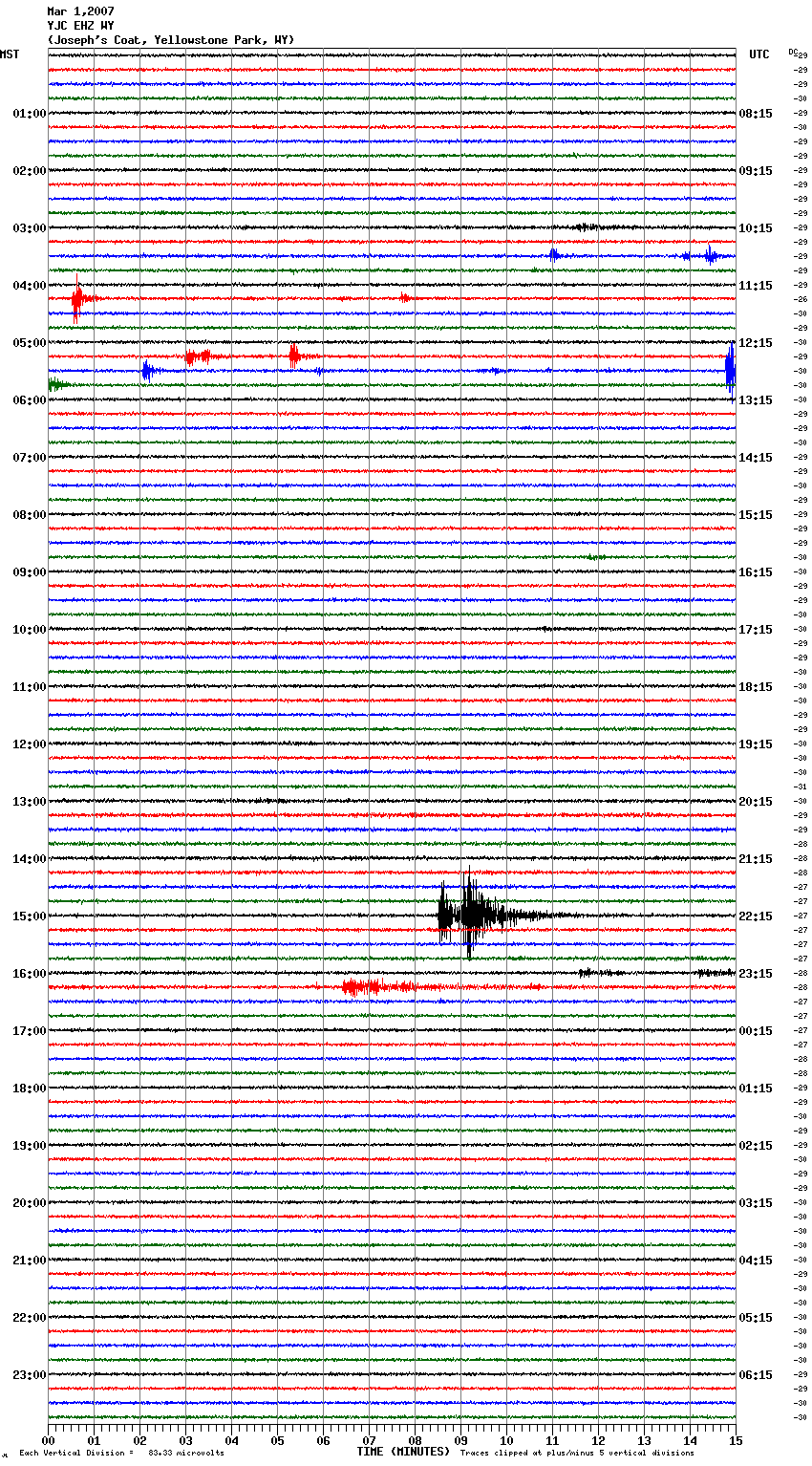Click the 'DC' offset column heading
Screen dimensions: 812x1466
pos(793,52)
